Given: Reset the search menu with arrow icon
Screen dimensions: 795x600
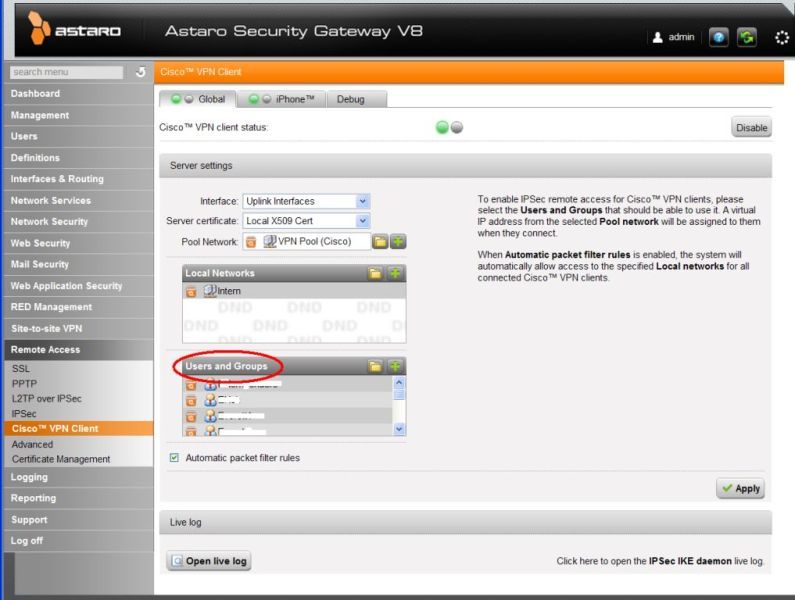Looking at the screenshot, I should tap(140, 72).
